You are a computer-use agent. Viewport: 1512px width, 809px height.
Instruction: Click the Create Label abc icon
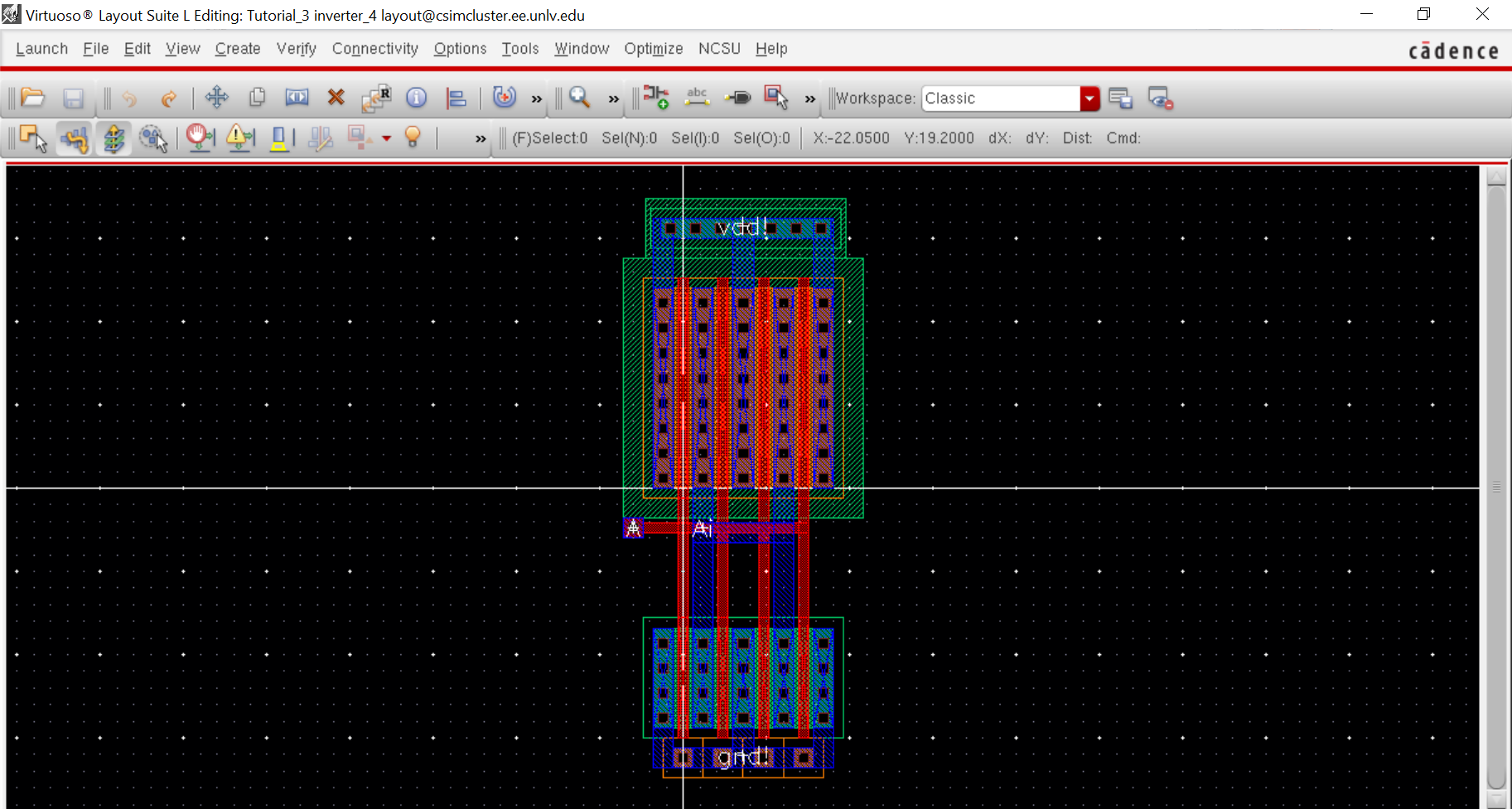pos(697,98)
